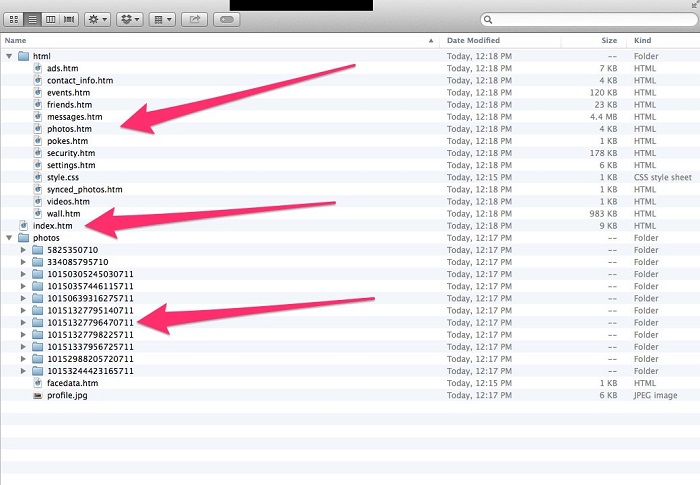Click the 4.4 MB size value
This screenshot has height=485, width=700.
coord(604,117)
